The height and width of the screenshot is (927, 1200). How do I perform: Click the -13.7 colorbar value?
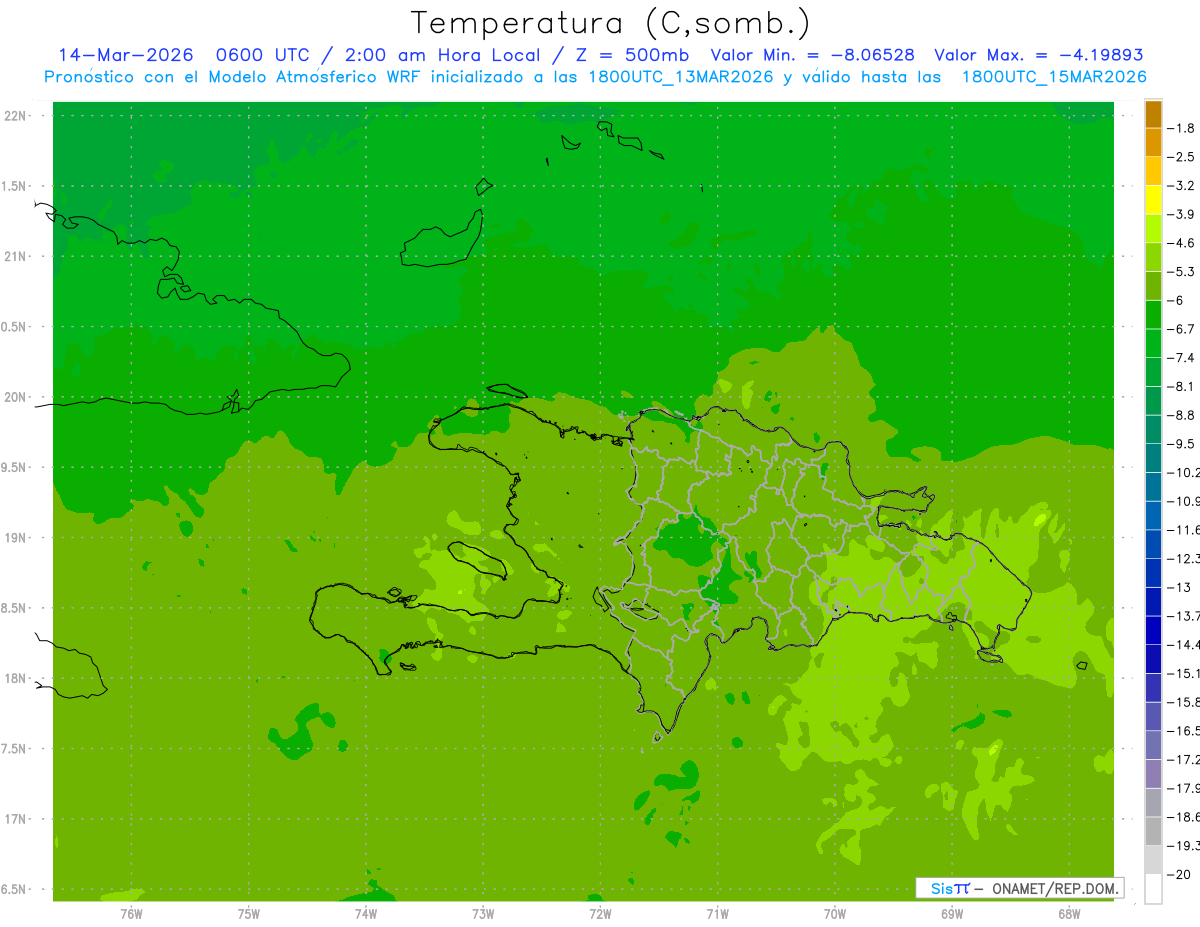tap(1184, 615)
